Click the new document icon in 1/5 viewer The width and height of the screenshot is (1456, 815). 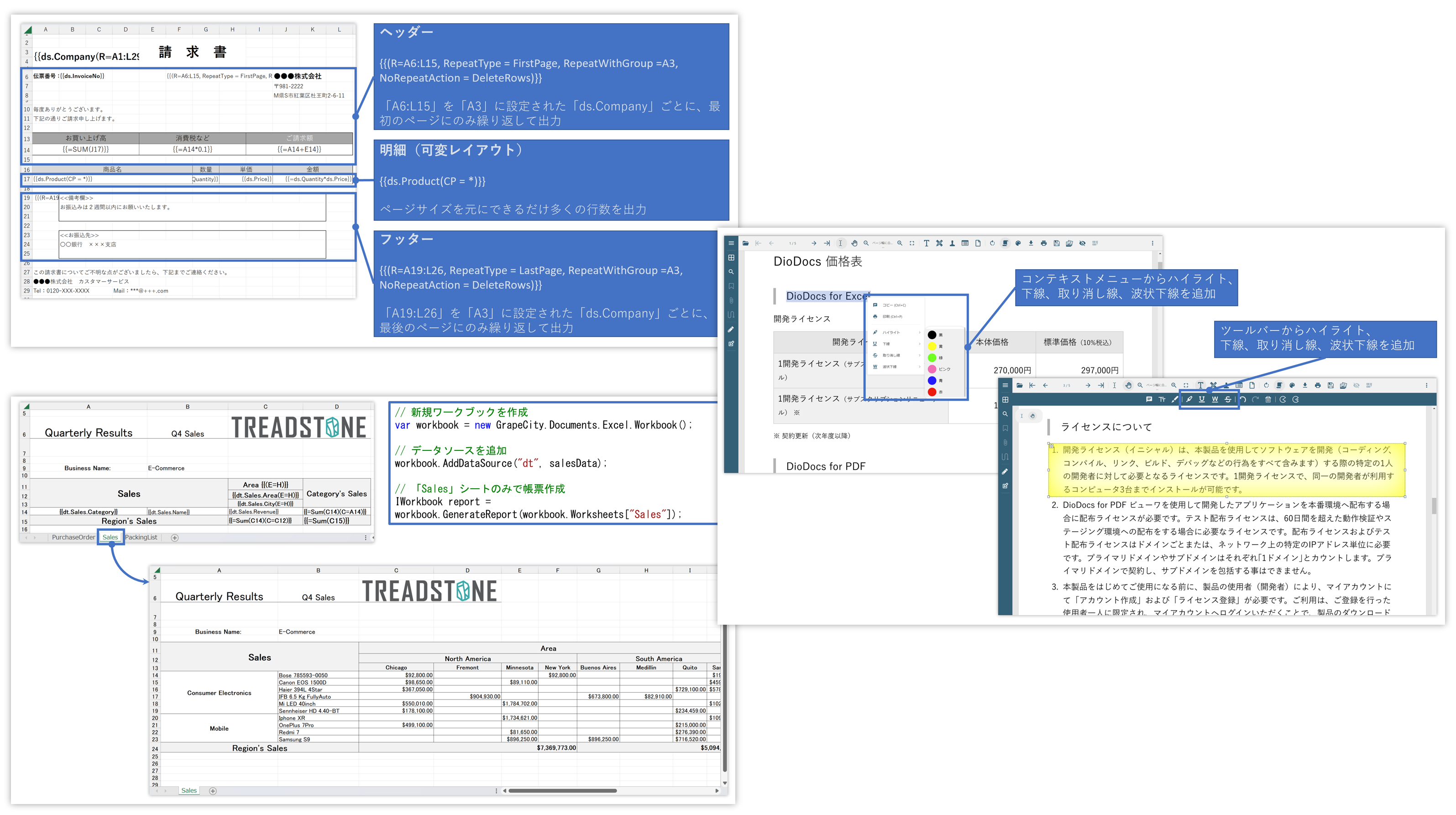coord(978,244)
